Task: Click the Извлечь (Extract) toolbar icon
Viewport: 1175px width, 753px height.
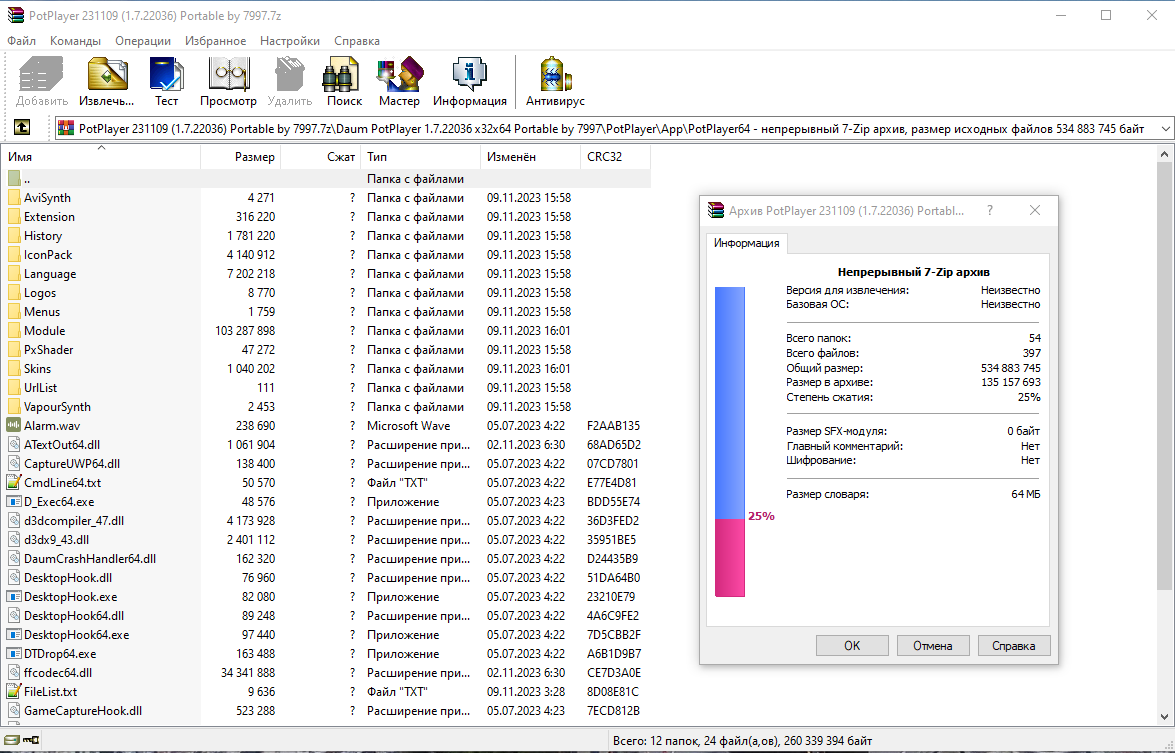Action: click(x=106, y=74)
